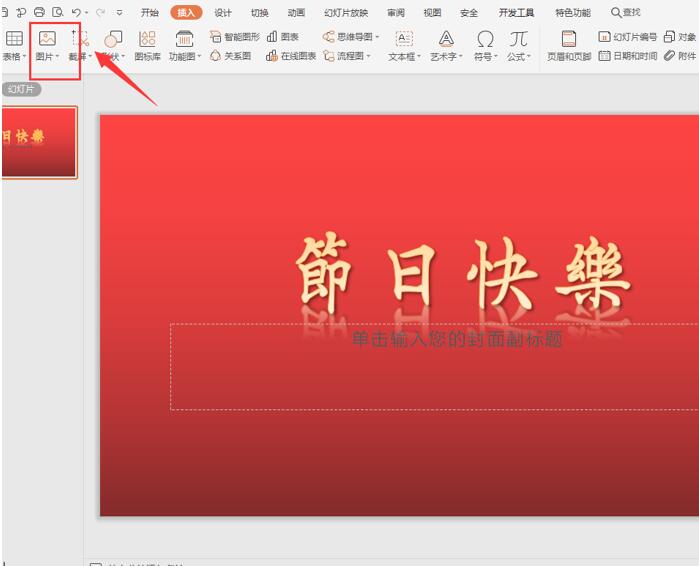699x566 pixels.
Task: Switch to the 设计 tab
Action: (x=222, y=12)
